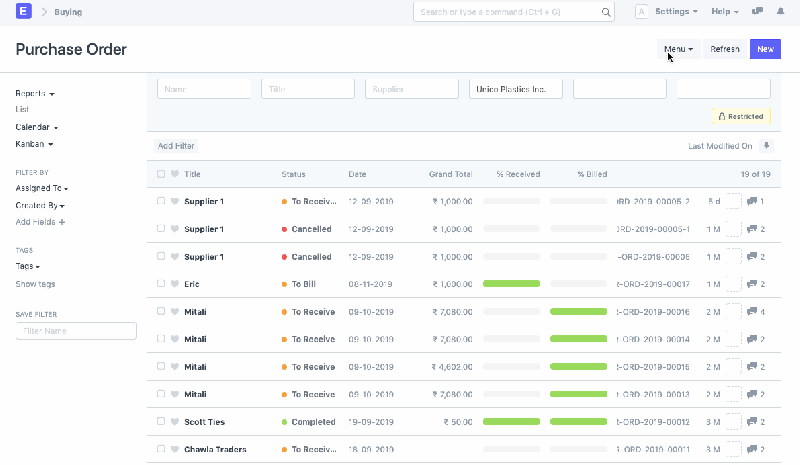Click the Add Filter button

[x=176, y=146]
